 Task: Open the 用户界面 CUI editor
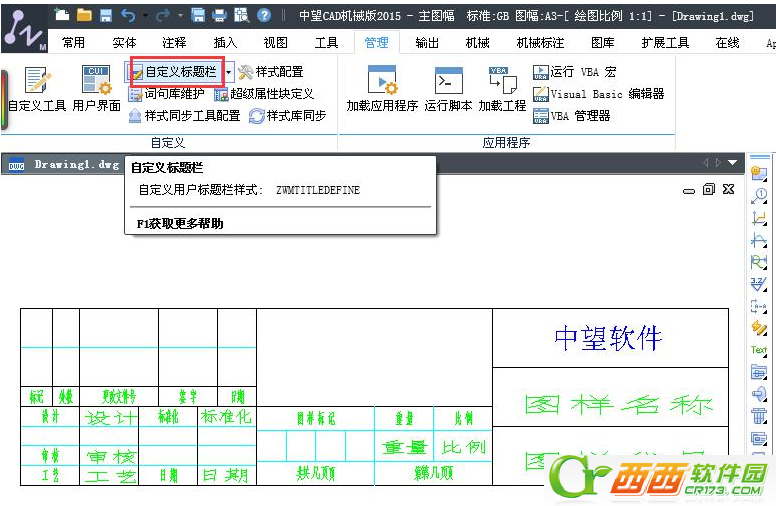click(x=97, y=89)
